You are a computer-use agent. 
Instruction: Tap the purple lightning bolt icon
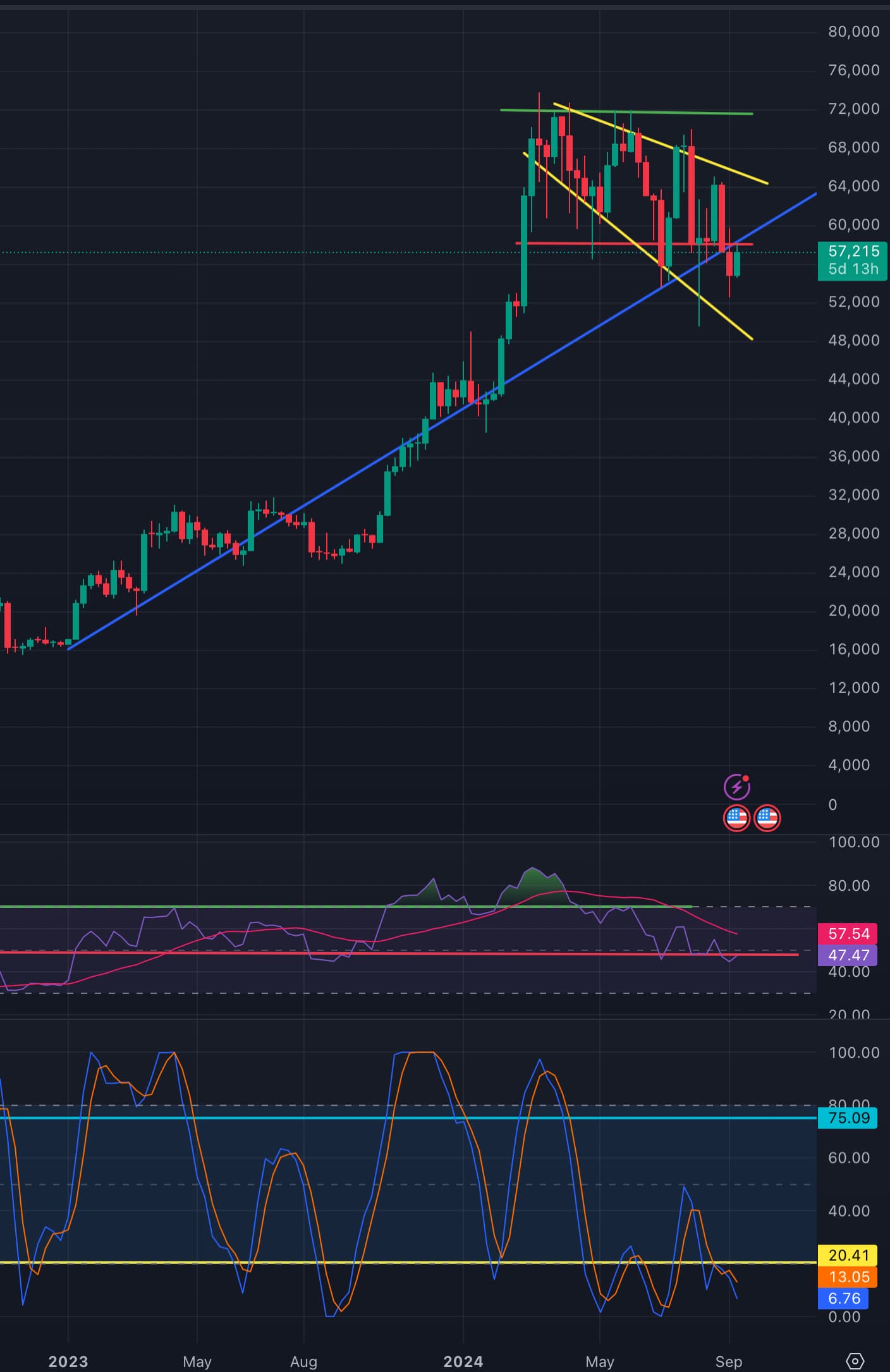pos(736,787)
